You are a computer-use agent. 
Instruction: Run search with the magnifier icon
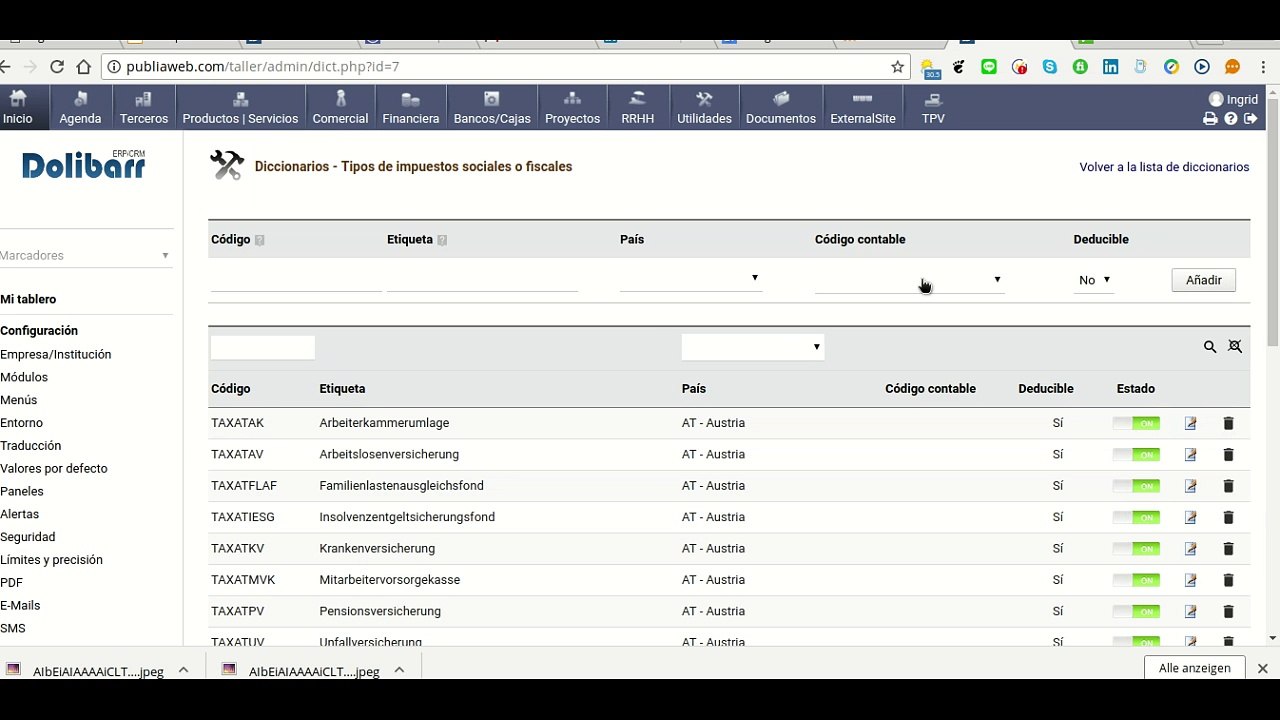pos(1210,347)
